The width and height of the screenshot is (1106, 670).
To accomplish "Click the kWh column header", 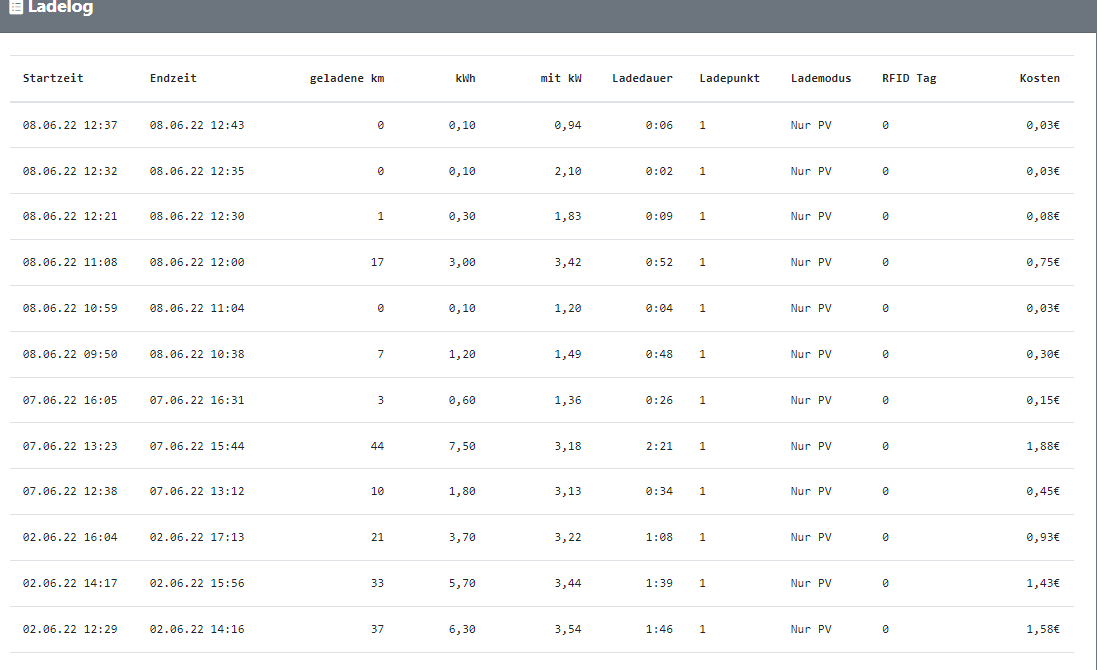I will point(465,78).
